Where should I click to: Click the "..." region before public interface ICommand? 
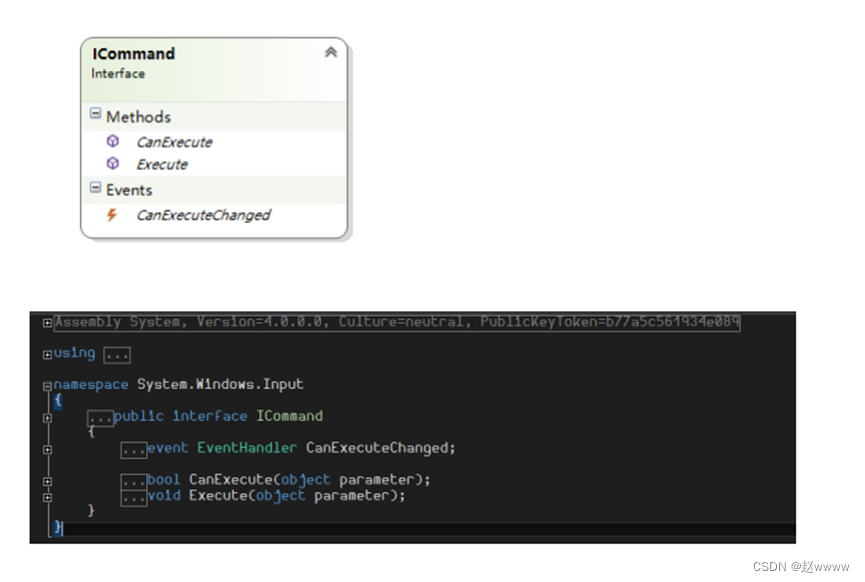pos(100,414)
